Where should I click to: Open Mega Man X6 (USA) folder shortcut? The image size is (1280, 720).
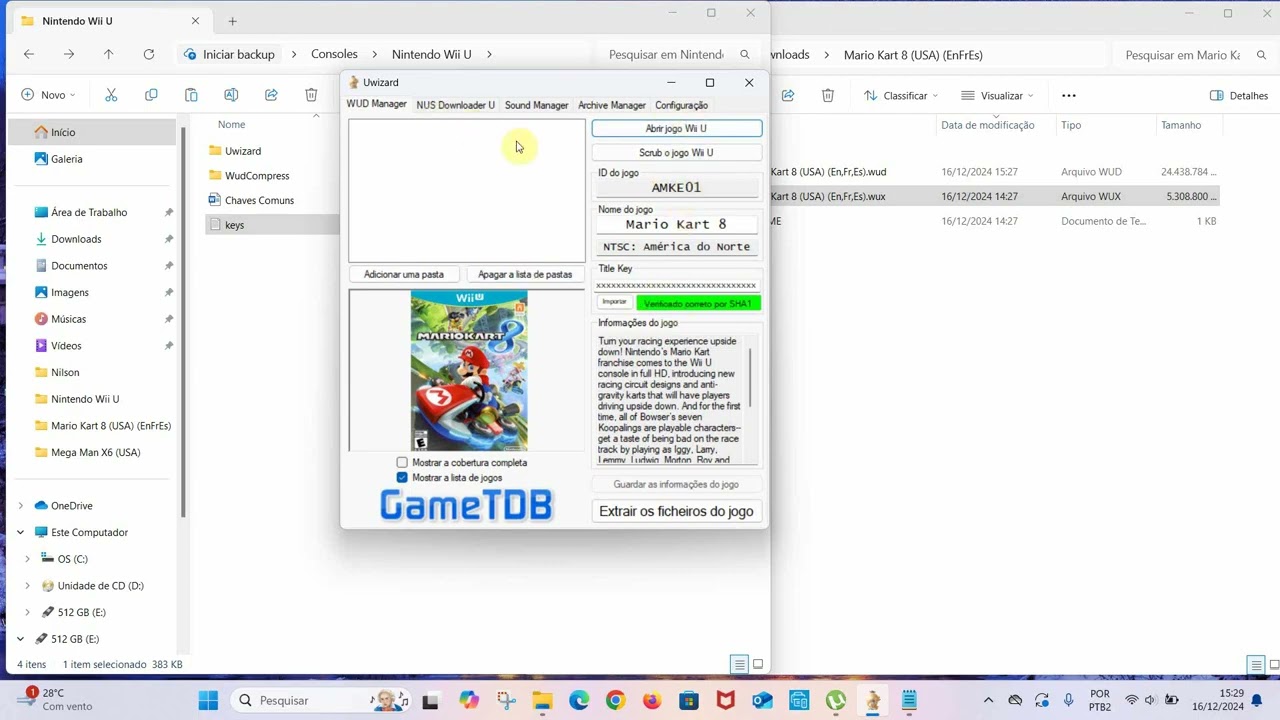95,452
